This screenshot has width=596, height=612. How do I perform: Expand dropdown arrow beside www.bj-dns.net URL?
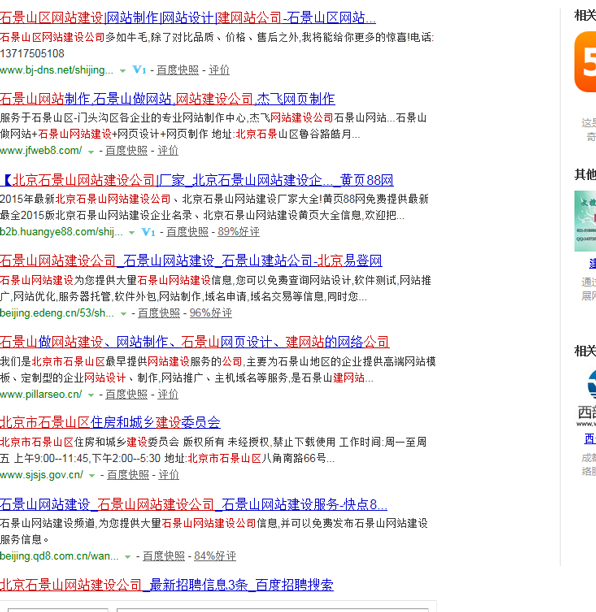point(123,71)
